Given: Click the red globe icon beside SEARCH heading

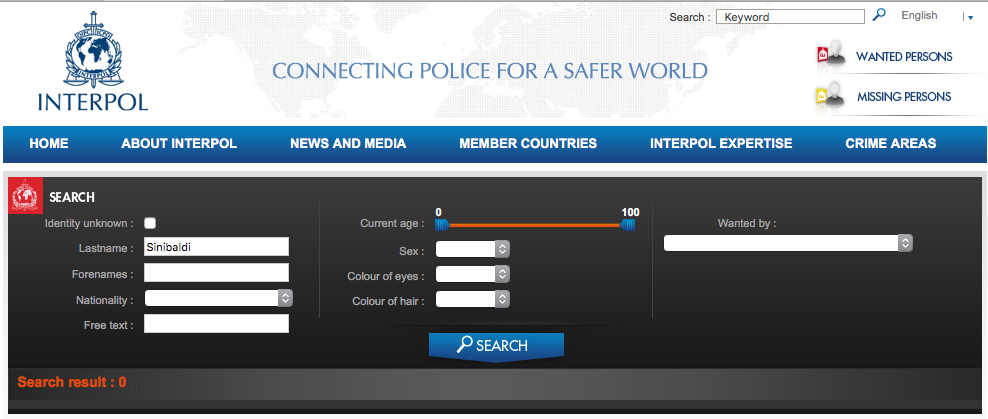Looking at the screenshot, I should pyautogui.click(x=25, y=196).
